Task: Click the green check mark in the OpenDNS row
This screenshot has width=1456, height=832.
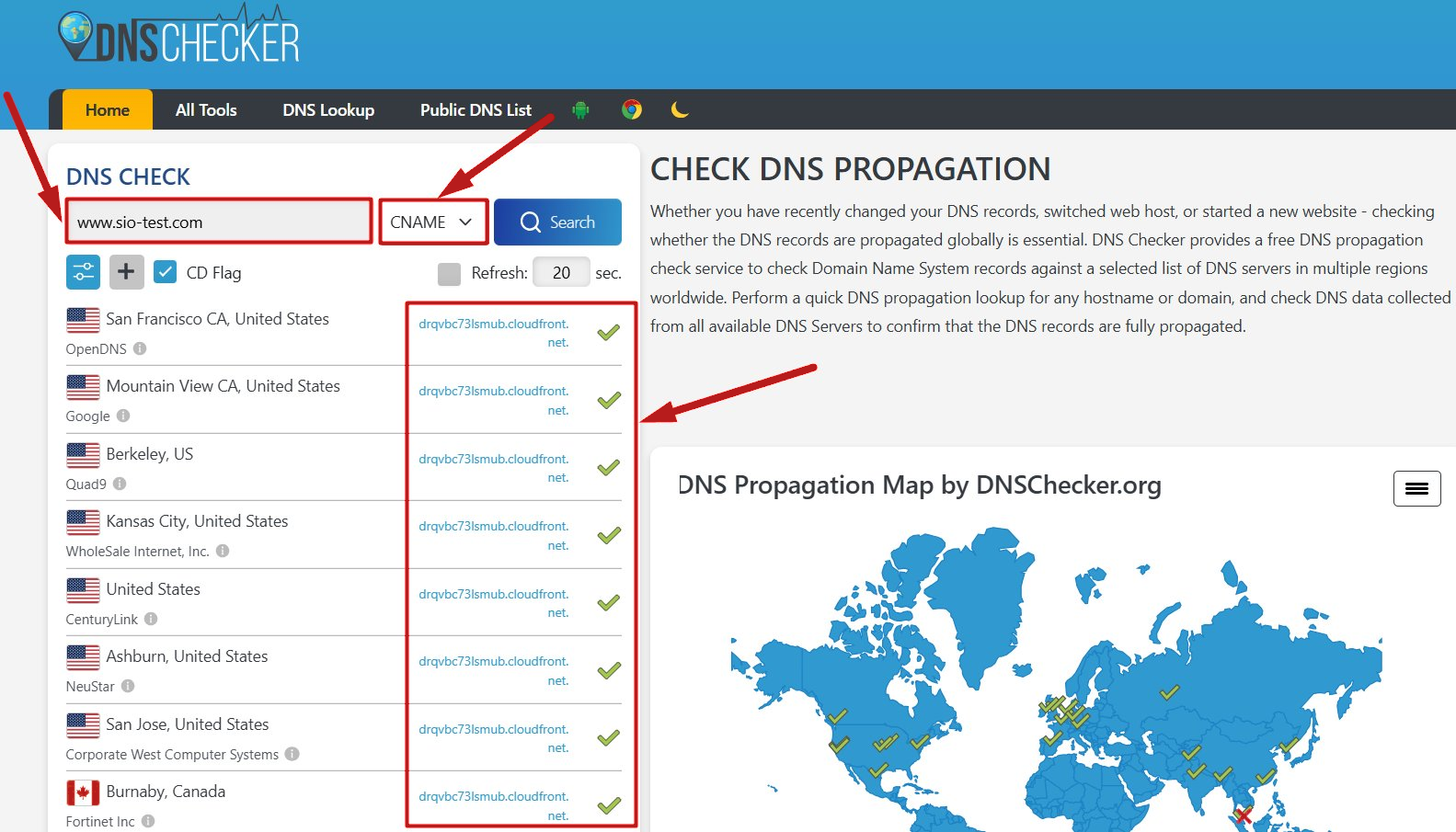Action: (609, 333)
